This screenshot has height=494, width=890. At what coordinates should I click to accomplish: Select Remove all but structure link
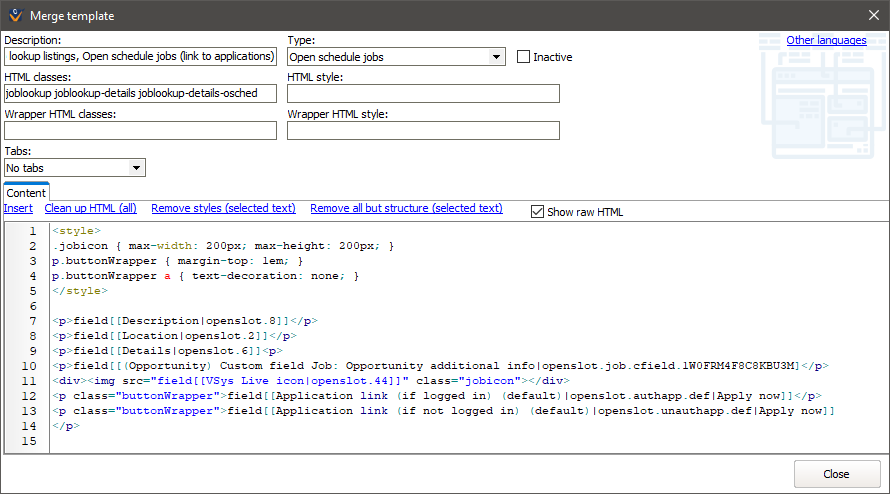tap(406, 208)
